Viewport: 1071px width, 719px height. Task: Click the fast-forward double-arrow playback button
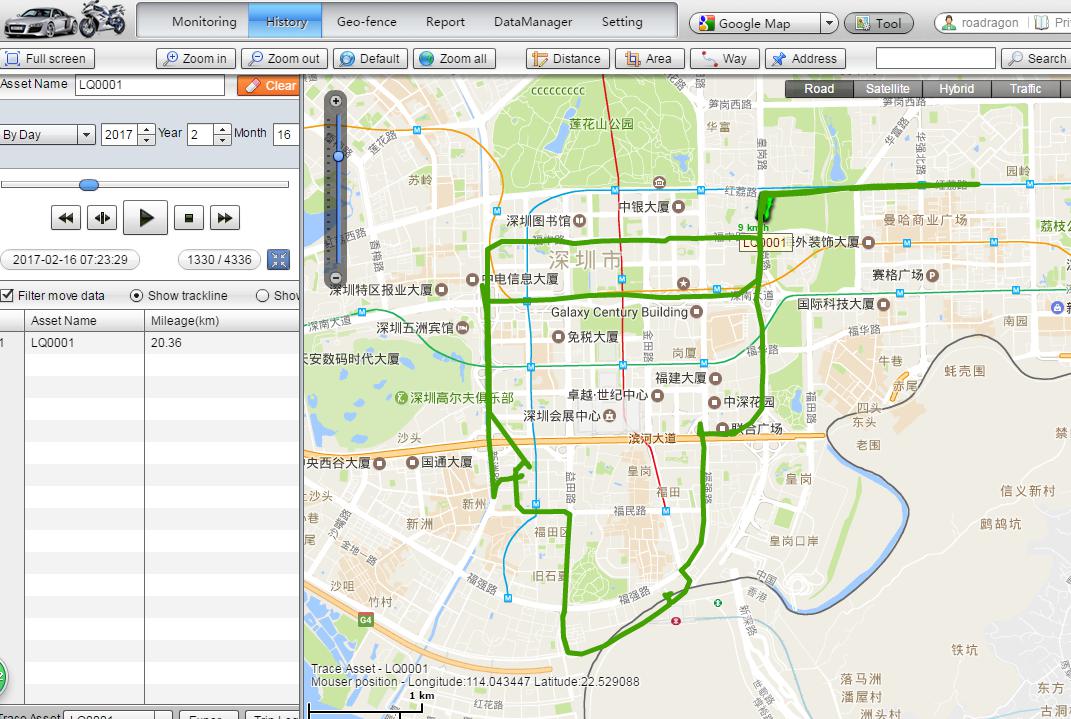225,218
